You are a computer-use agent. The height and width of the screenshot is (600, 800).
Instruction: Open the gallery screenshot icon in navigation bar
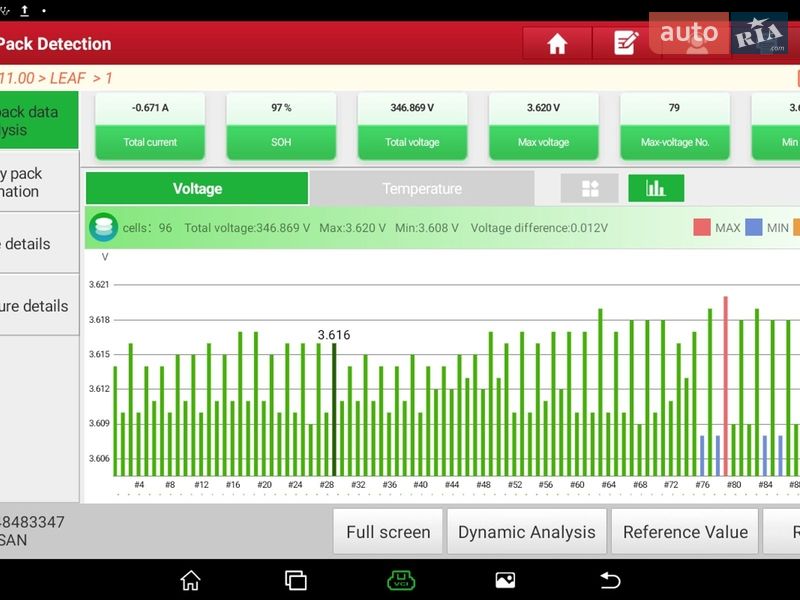pyautogui.click(x=505, y=580)
